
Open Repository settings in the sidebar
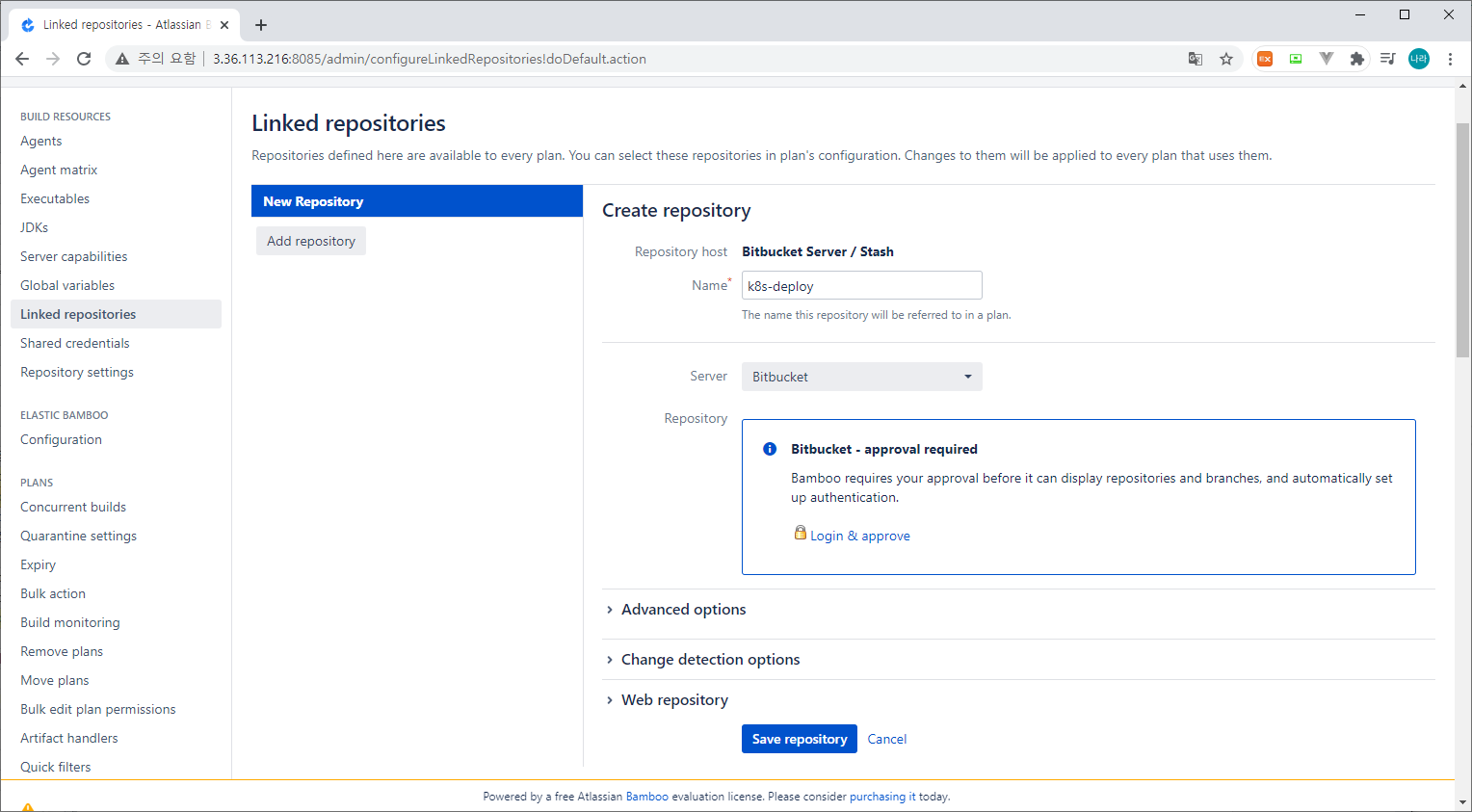[77, 372]
